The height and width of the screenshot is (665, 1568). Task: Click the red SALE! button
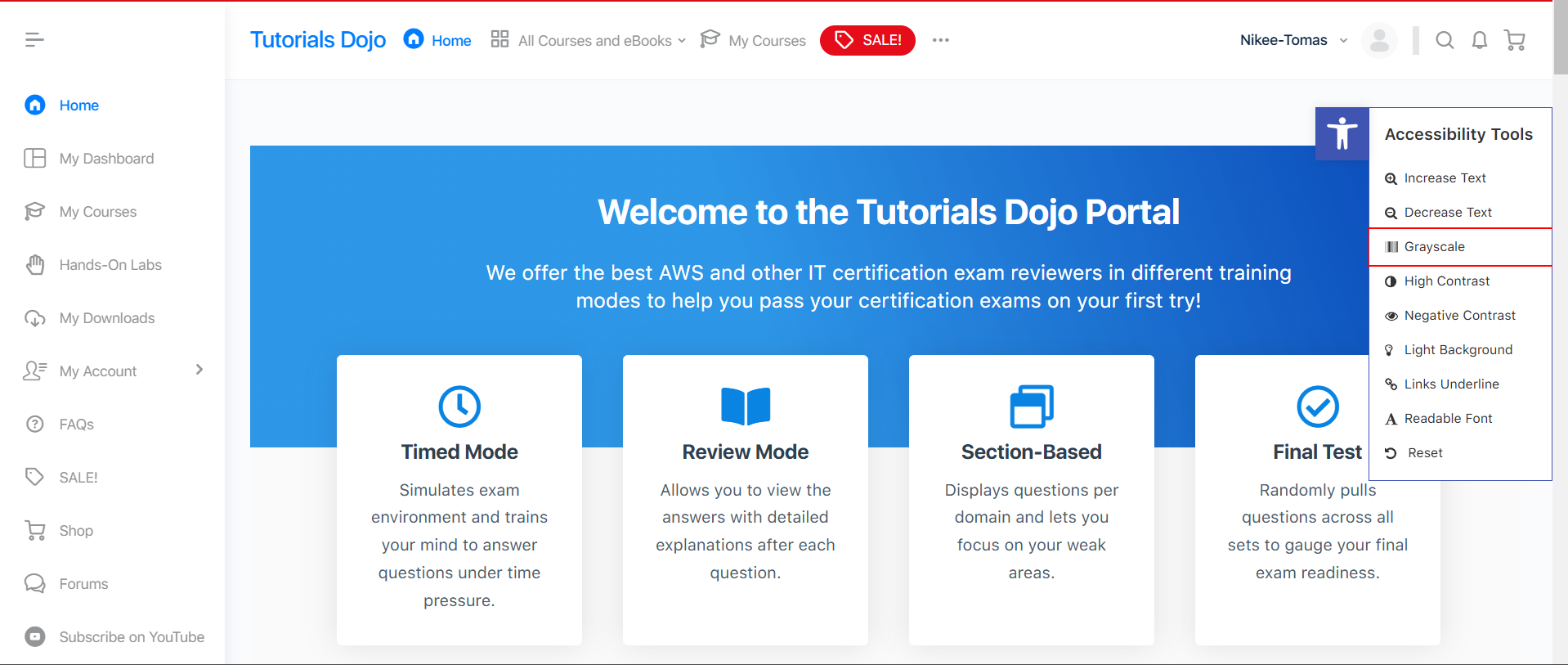867,40
